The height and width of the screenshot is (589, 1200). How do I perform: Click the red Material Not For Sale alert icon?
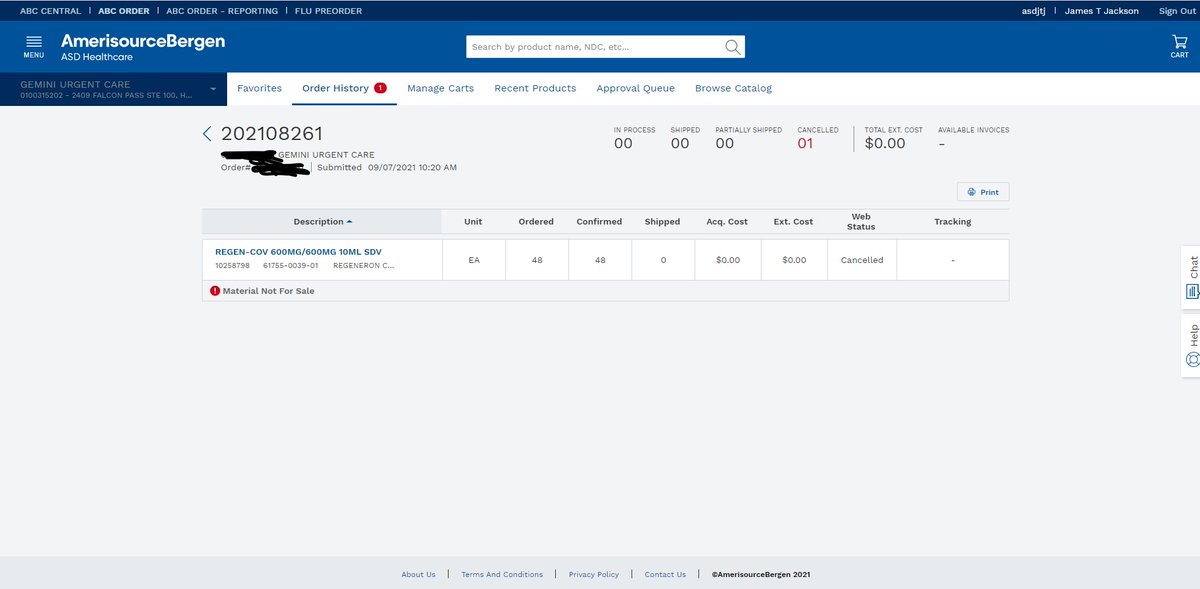(x=215, y=291)
